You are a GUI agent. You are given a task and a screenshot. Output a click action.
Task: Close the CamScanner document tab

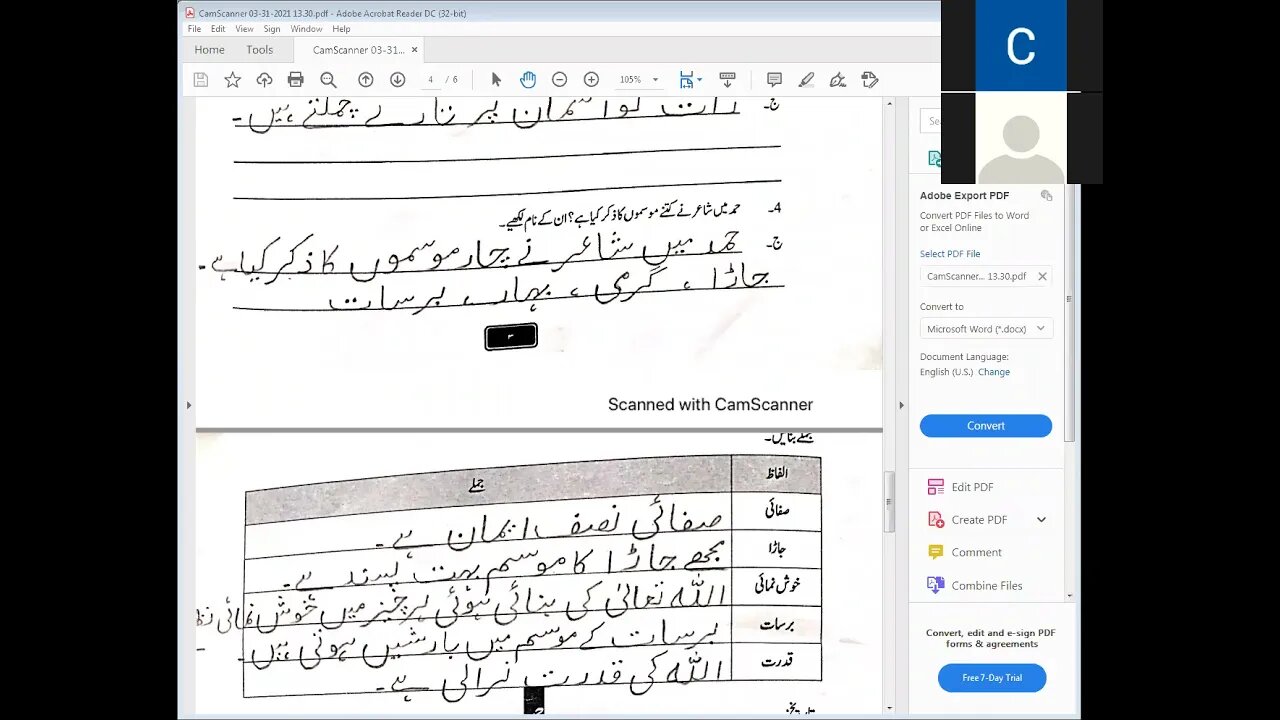click(415, 50)
